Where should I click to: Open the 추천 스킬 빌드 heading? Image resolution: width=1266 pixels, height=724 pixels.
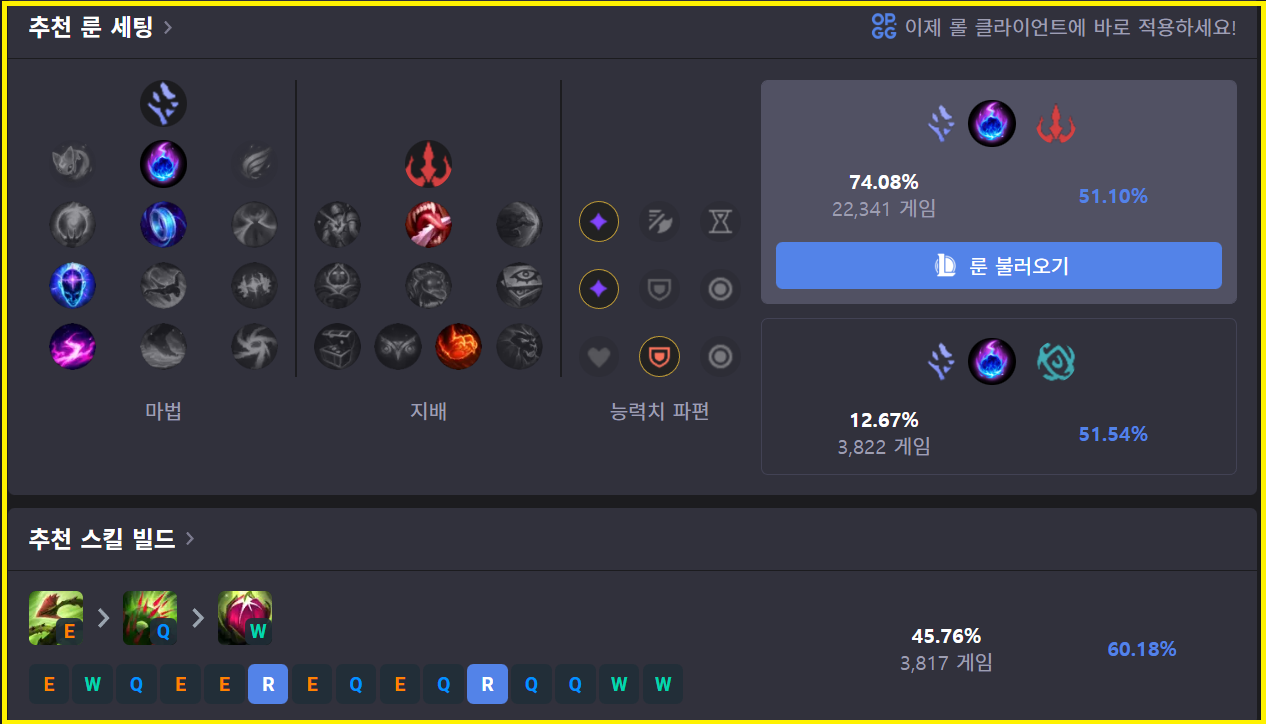click(102, 540)
